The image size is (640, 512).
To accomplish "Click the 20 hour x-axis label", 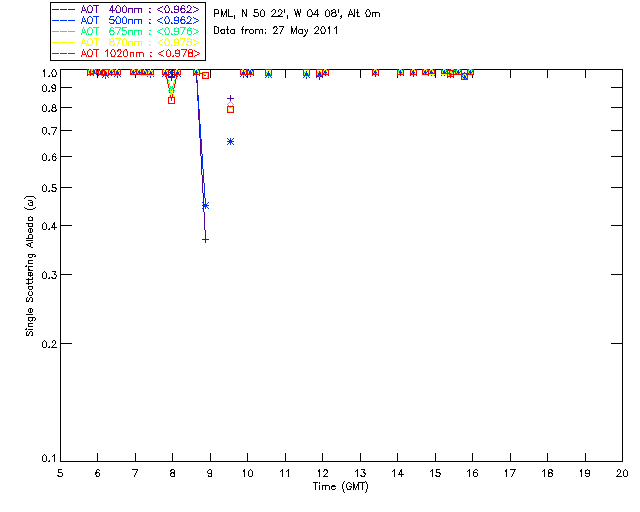I will pyautogui.click(x=622, y=473).
